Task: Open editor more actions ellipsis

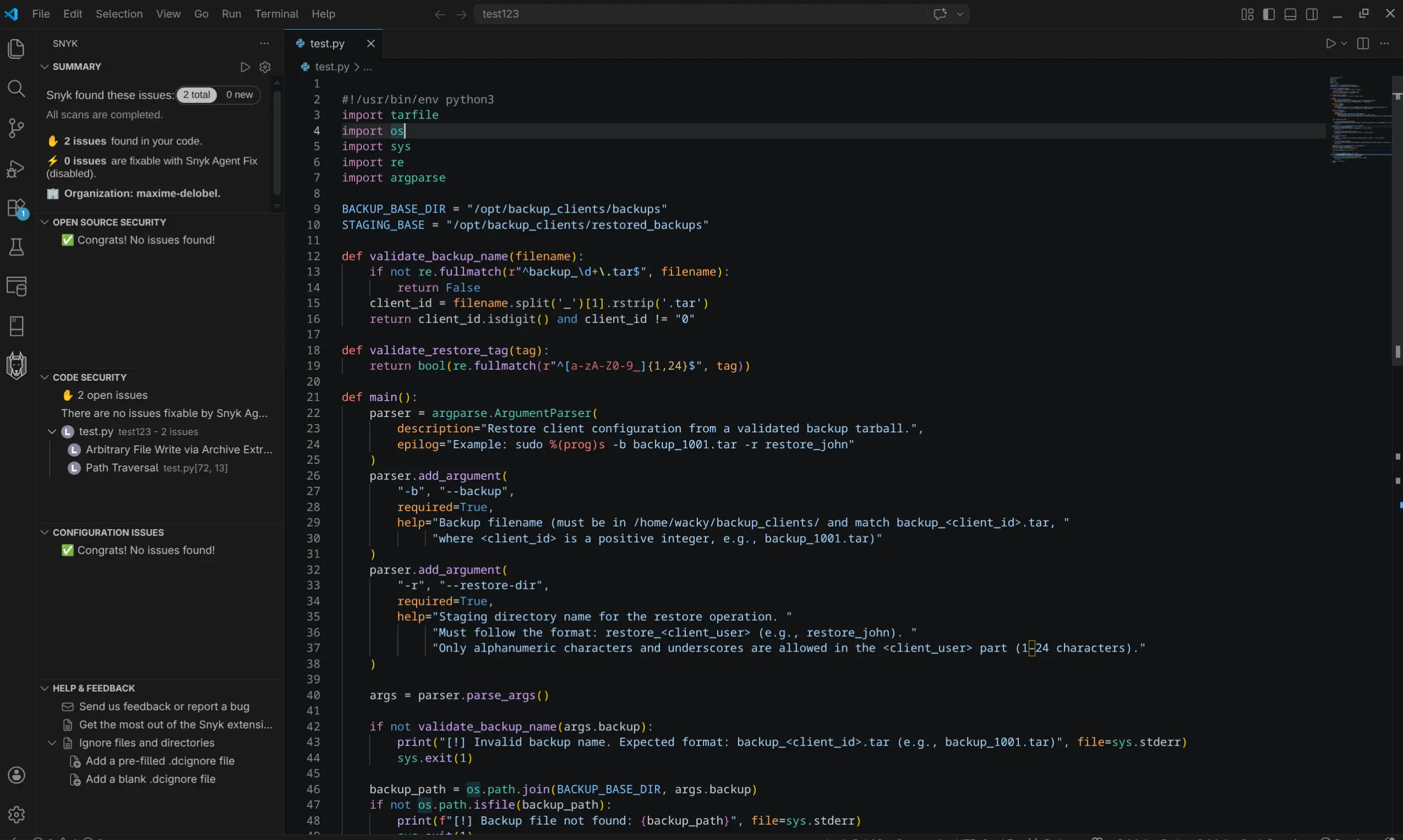Action: coord(1384,43)
